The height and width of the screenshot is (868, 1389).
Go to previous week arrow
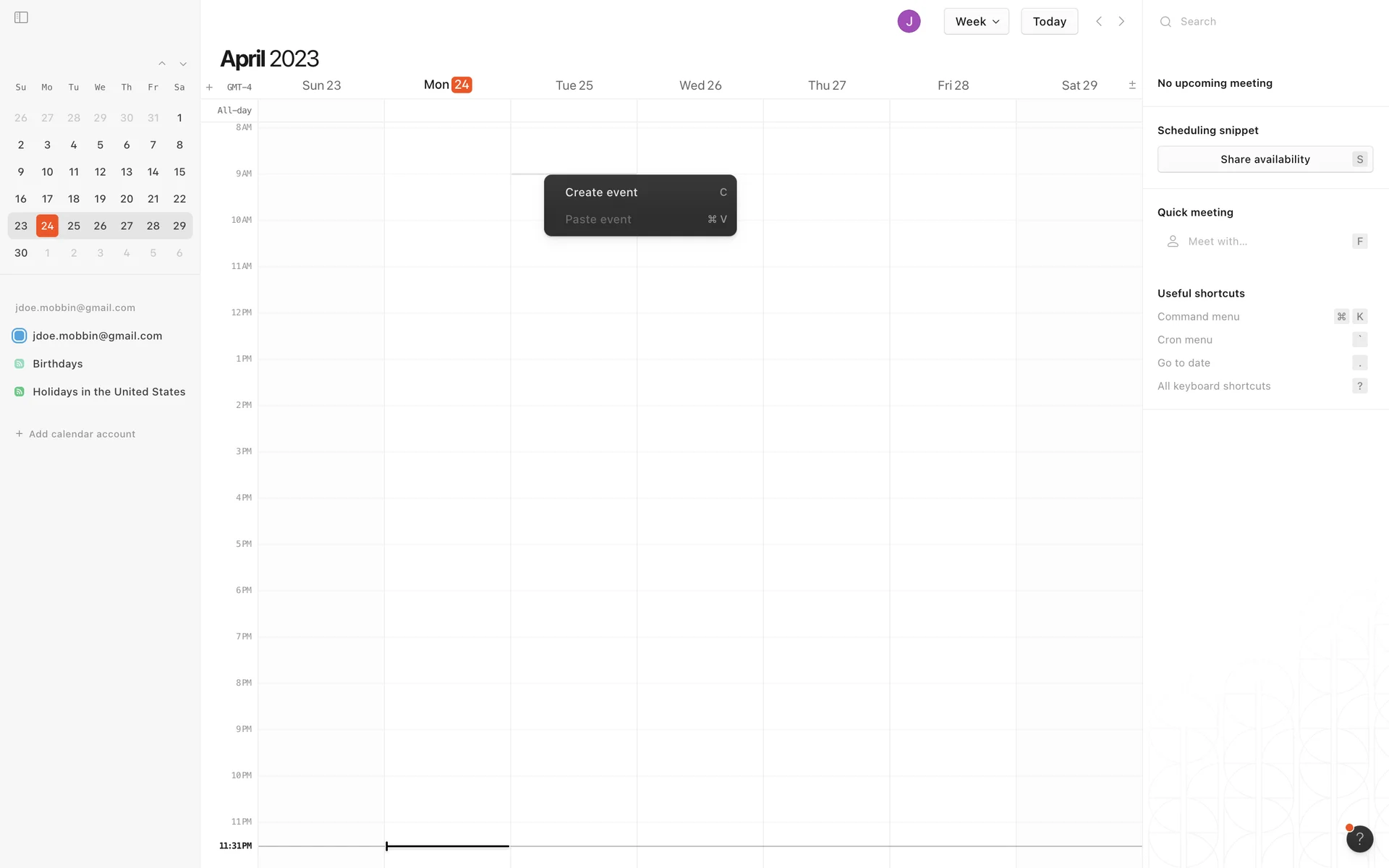pos(1099,22)
